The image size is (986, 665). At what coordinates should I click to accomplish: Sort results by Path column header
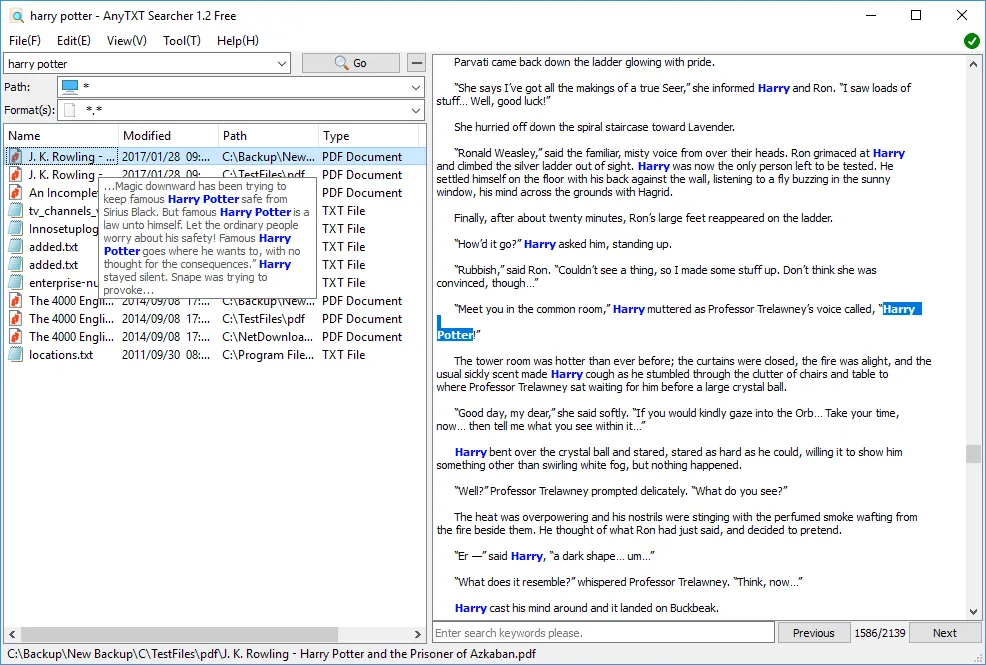[268, 136]
